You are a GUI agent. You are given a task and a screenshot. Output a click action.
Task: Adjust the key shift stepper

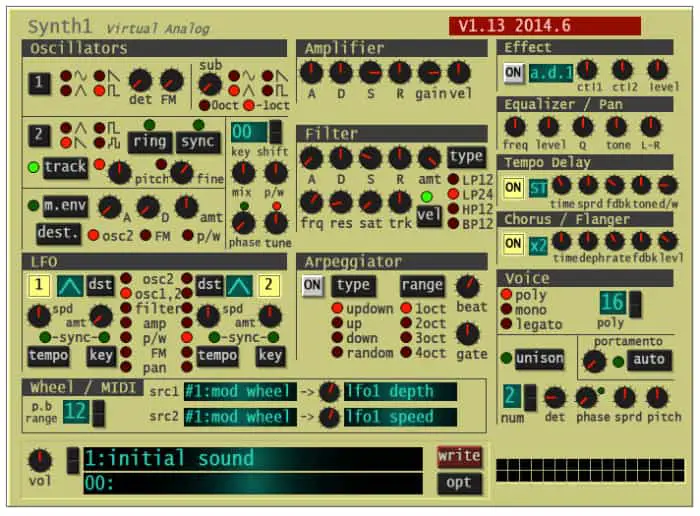pyautogui.click(x=276, y=132)
